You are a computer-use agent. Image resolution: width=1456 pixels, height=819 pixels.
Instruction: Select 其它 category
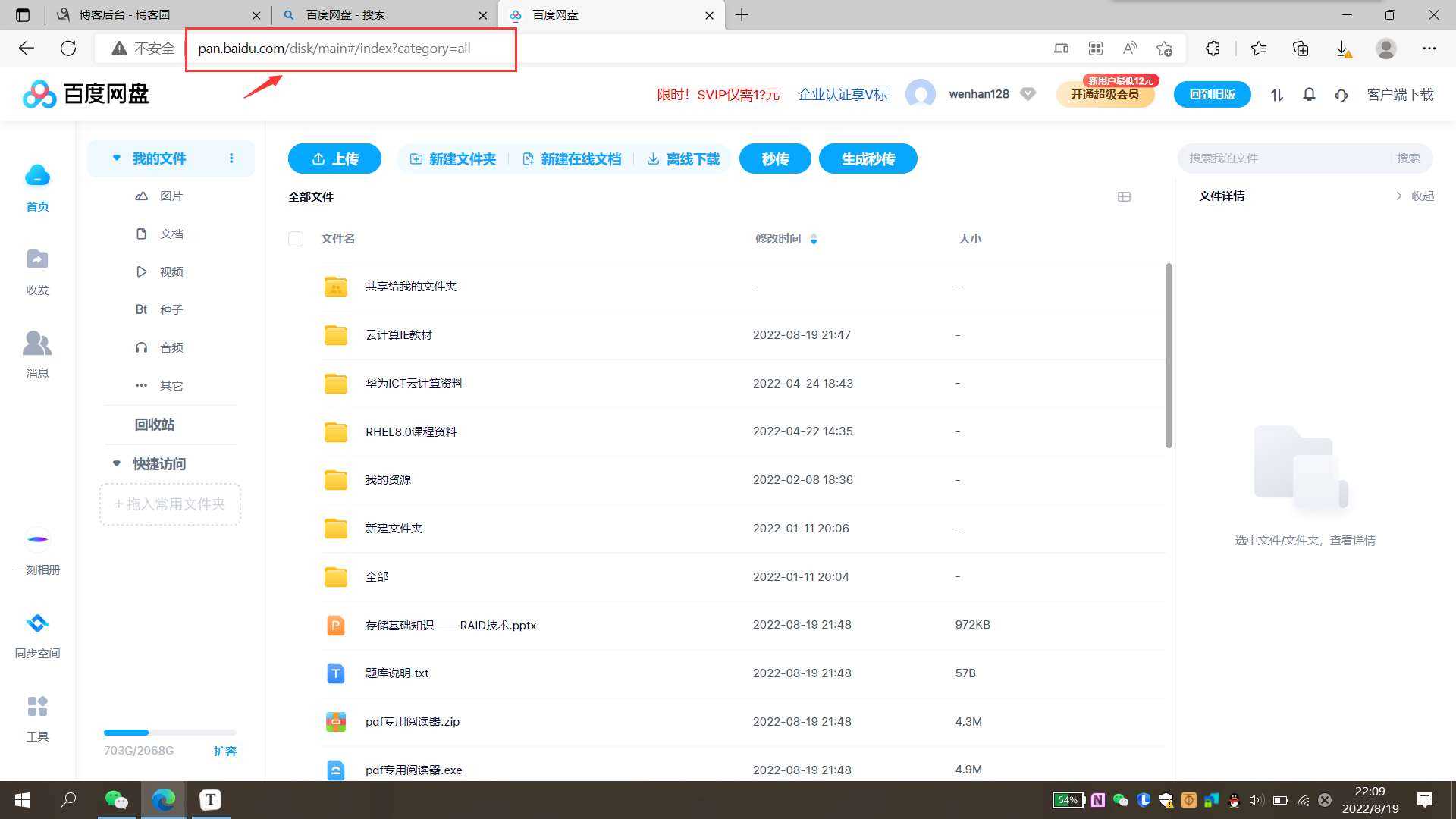click(x=159, y=385)
